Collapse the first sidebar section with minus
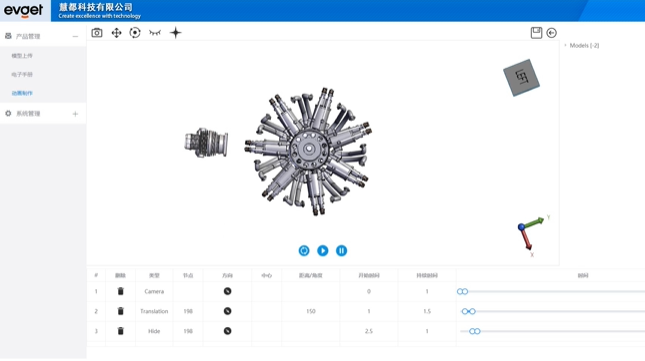 click(x=75, y=37)
